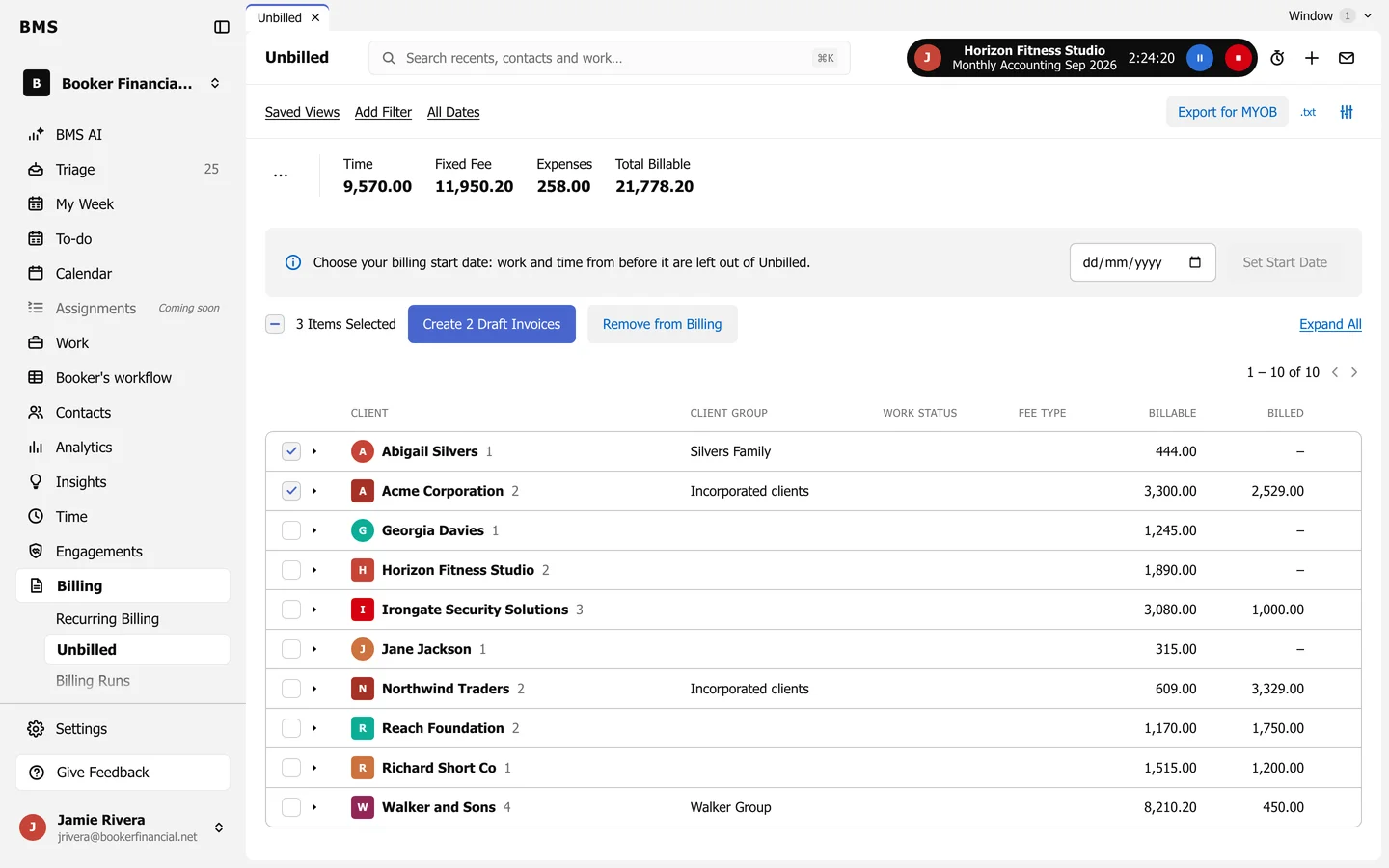Viewport: 1389px width, 868px height.
Task: Close the Unbilled tab
Action: pyautogui.click(x=315, y=17)
